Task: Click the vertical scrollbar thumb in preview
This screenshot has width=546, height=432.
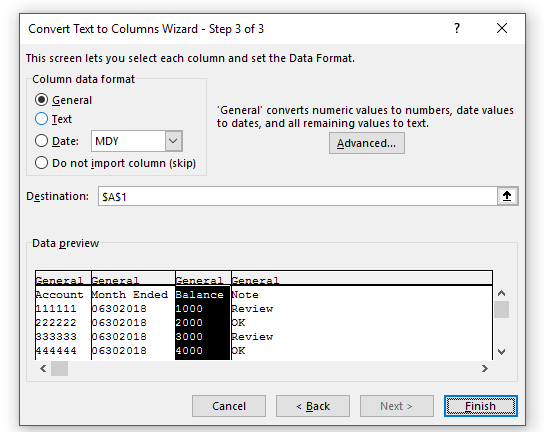Action: 501,309
